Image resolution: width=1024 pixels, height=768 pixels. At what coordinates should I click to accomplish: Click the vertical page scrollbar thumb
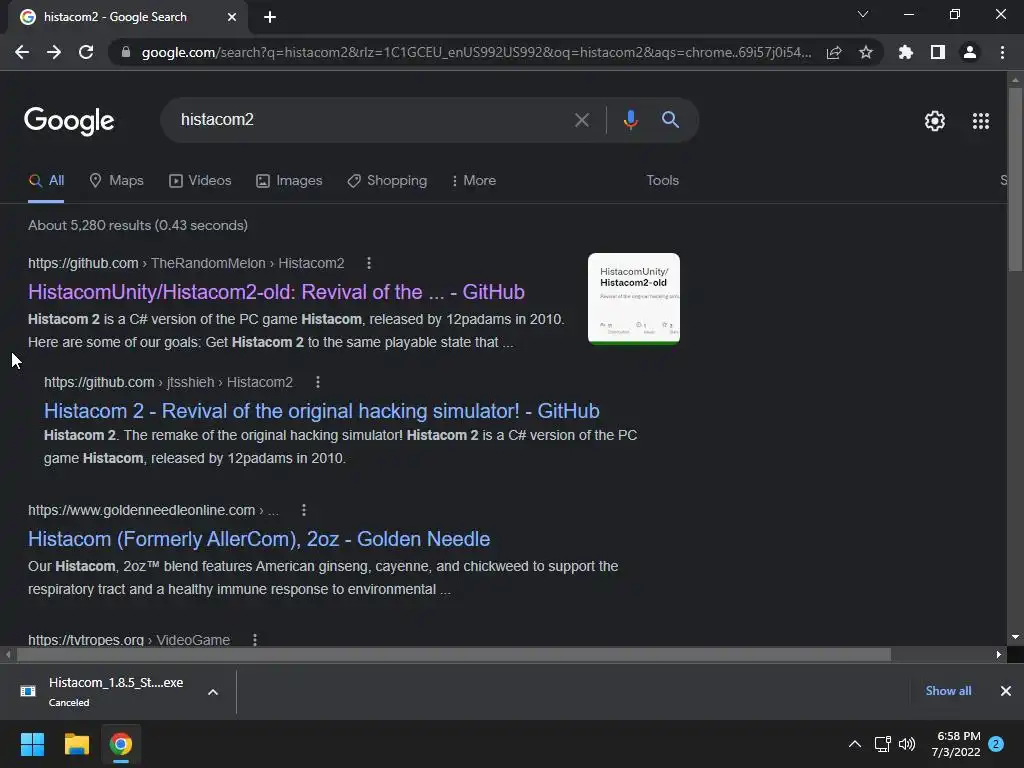(1015, 180)
